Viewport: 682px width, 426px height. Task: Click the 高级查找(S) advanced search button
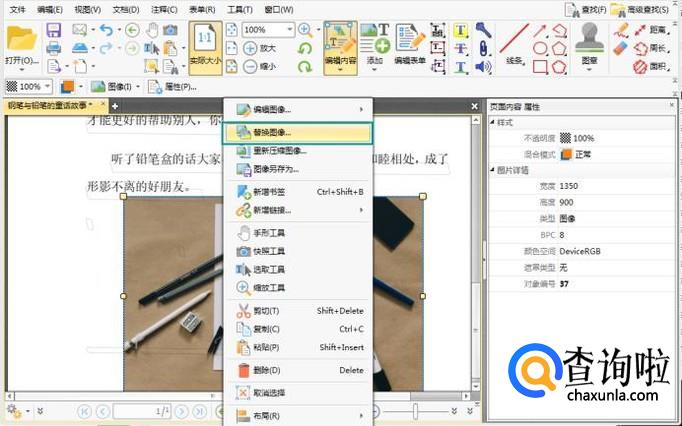[640, 9]
